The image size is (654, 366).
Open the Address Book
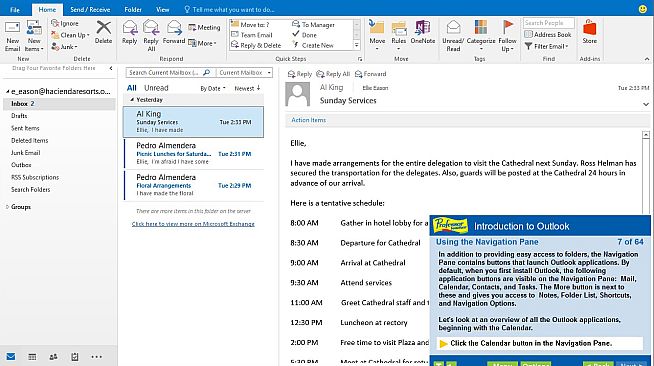548,35
